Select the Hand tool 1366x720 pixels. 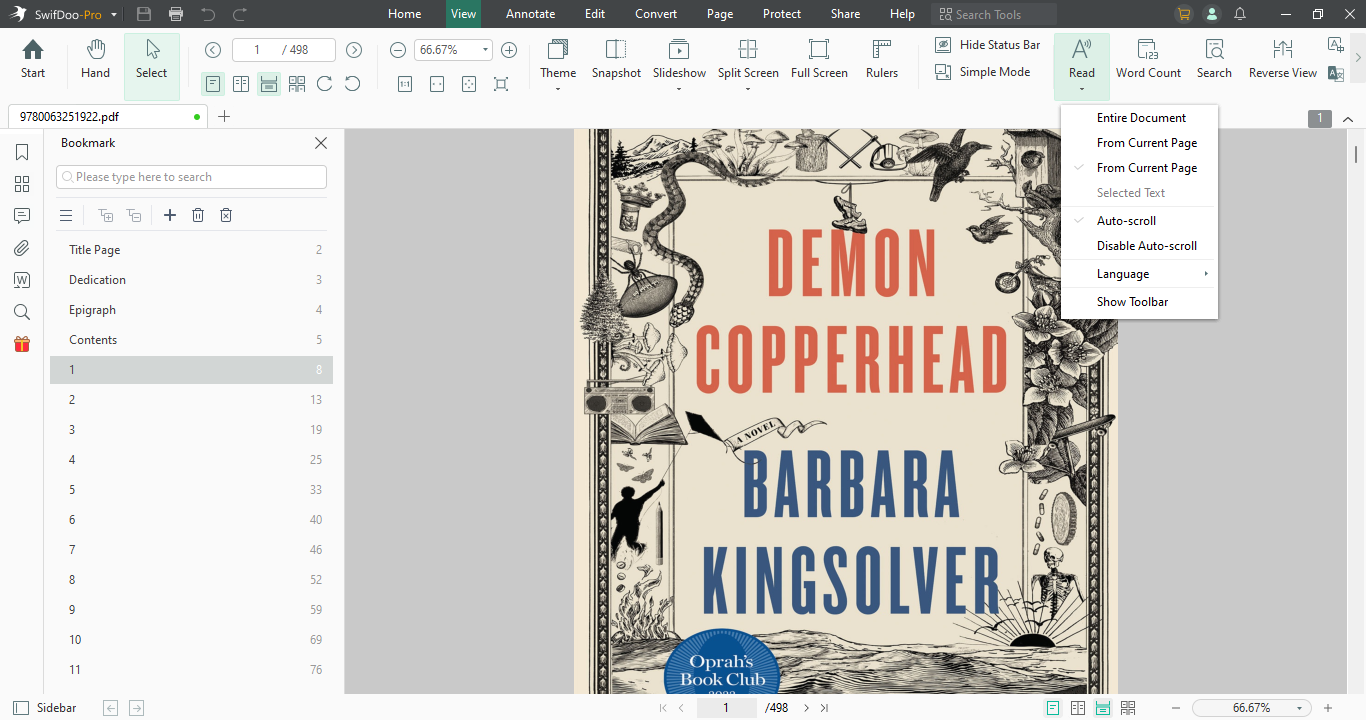coord(95,60)
